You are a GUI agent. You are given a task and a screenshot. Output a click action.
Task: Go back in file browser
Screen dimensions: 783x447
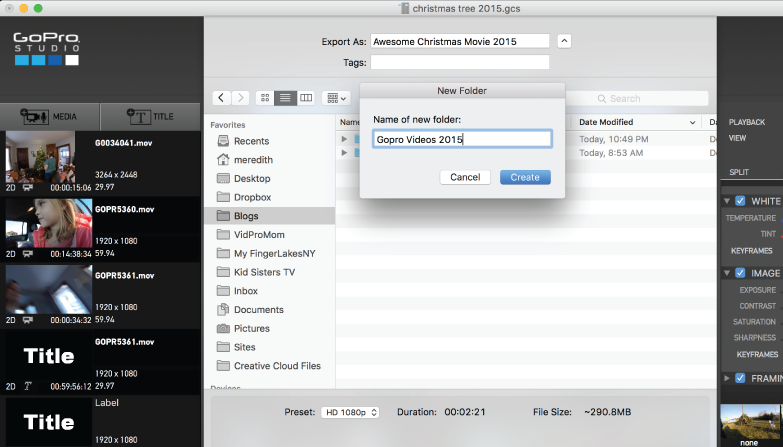click(221, 98)
